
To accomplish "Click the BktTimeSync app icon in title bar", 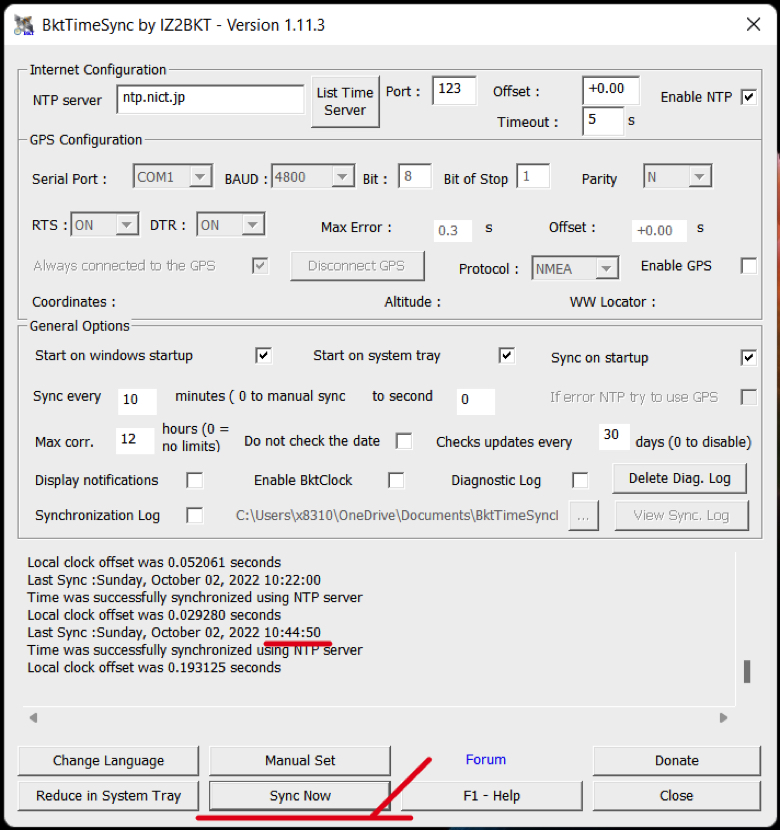I will [24, 25].
